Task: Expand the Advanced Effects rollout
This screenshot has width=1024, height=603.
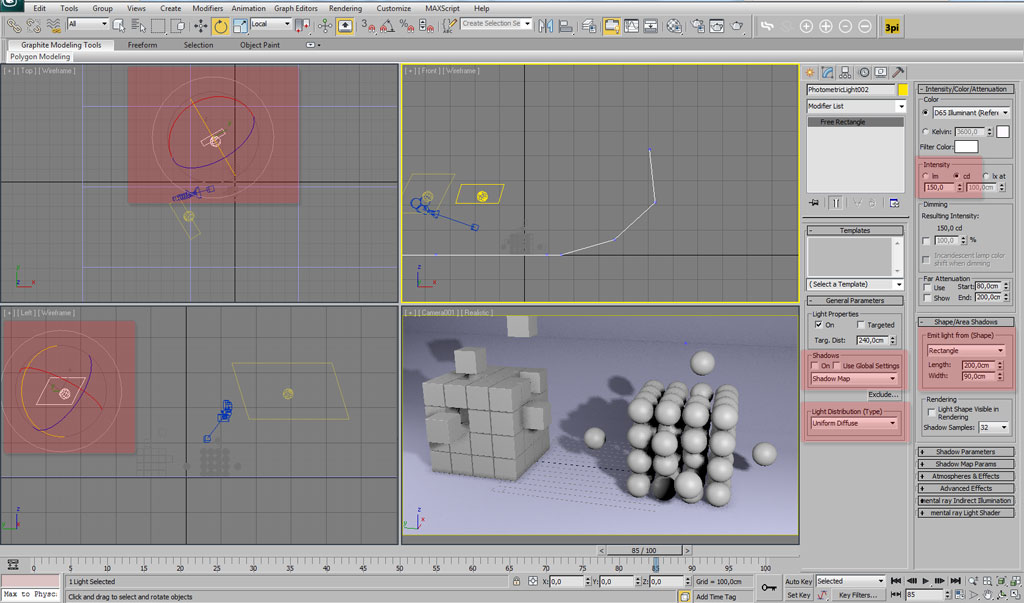Action: tap(966, 488)
